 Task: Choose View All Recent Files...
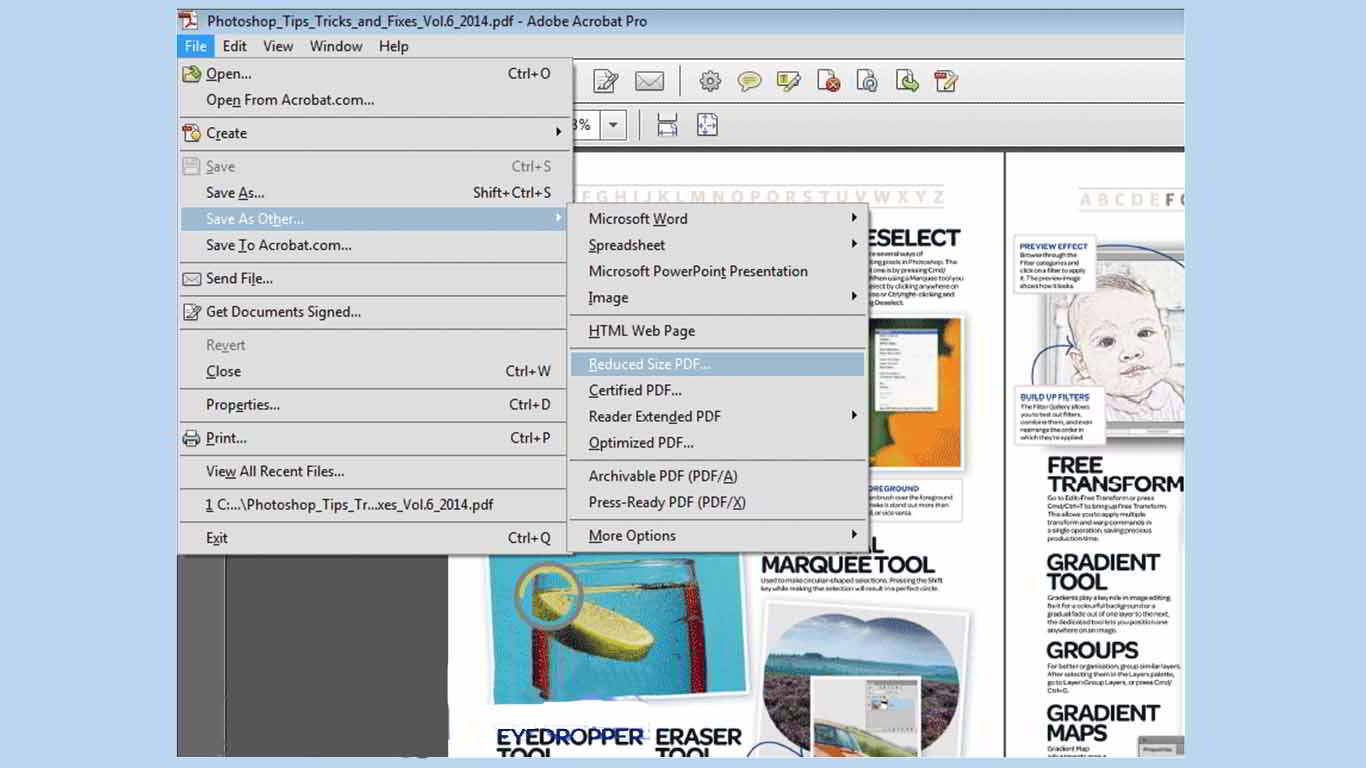click(371, 471)
